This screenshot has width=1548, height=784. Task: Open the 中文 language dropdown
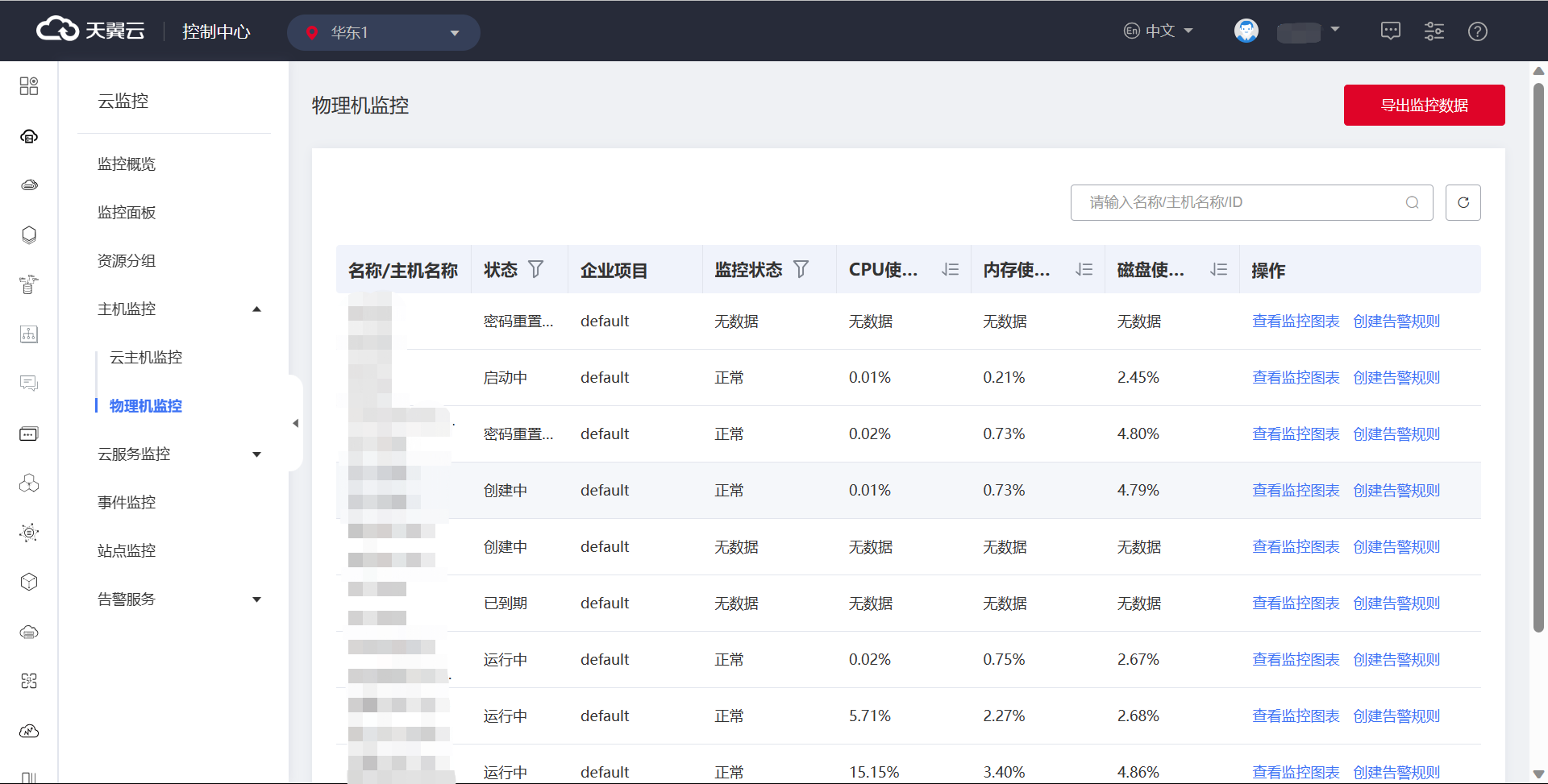1159,31
